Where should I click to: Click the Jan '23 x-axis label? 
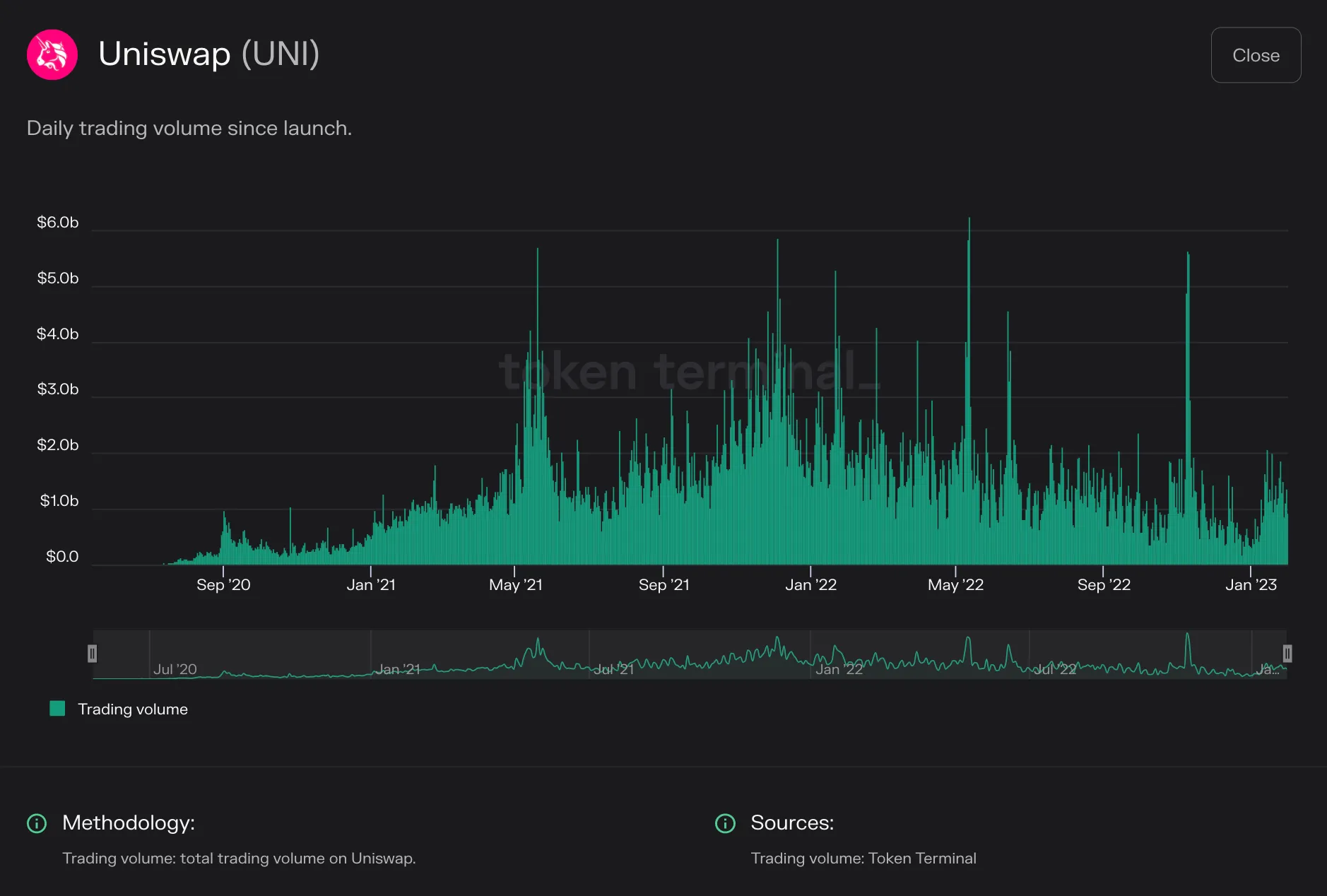(x=1251, y=585)
